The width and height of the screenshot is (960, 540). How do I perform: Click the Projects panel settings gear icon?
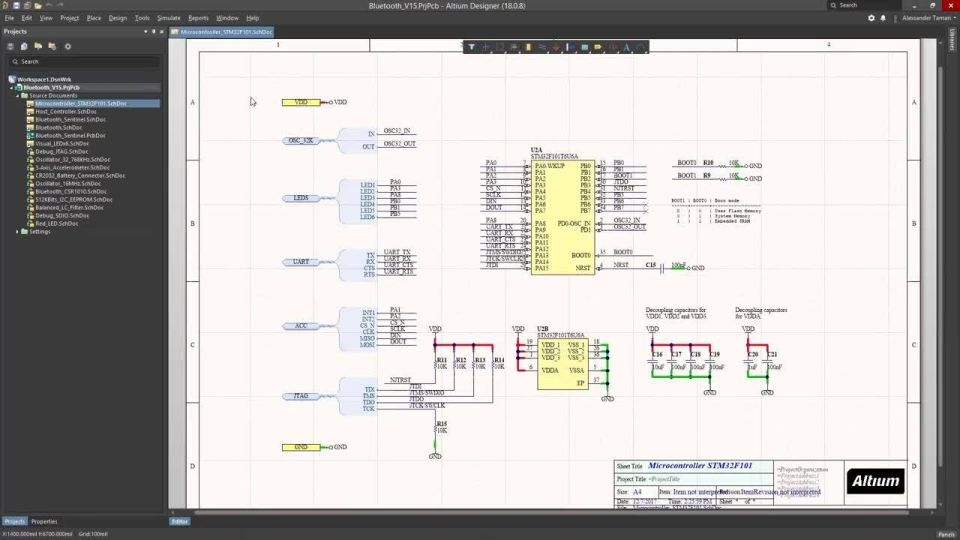68,47
